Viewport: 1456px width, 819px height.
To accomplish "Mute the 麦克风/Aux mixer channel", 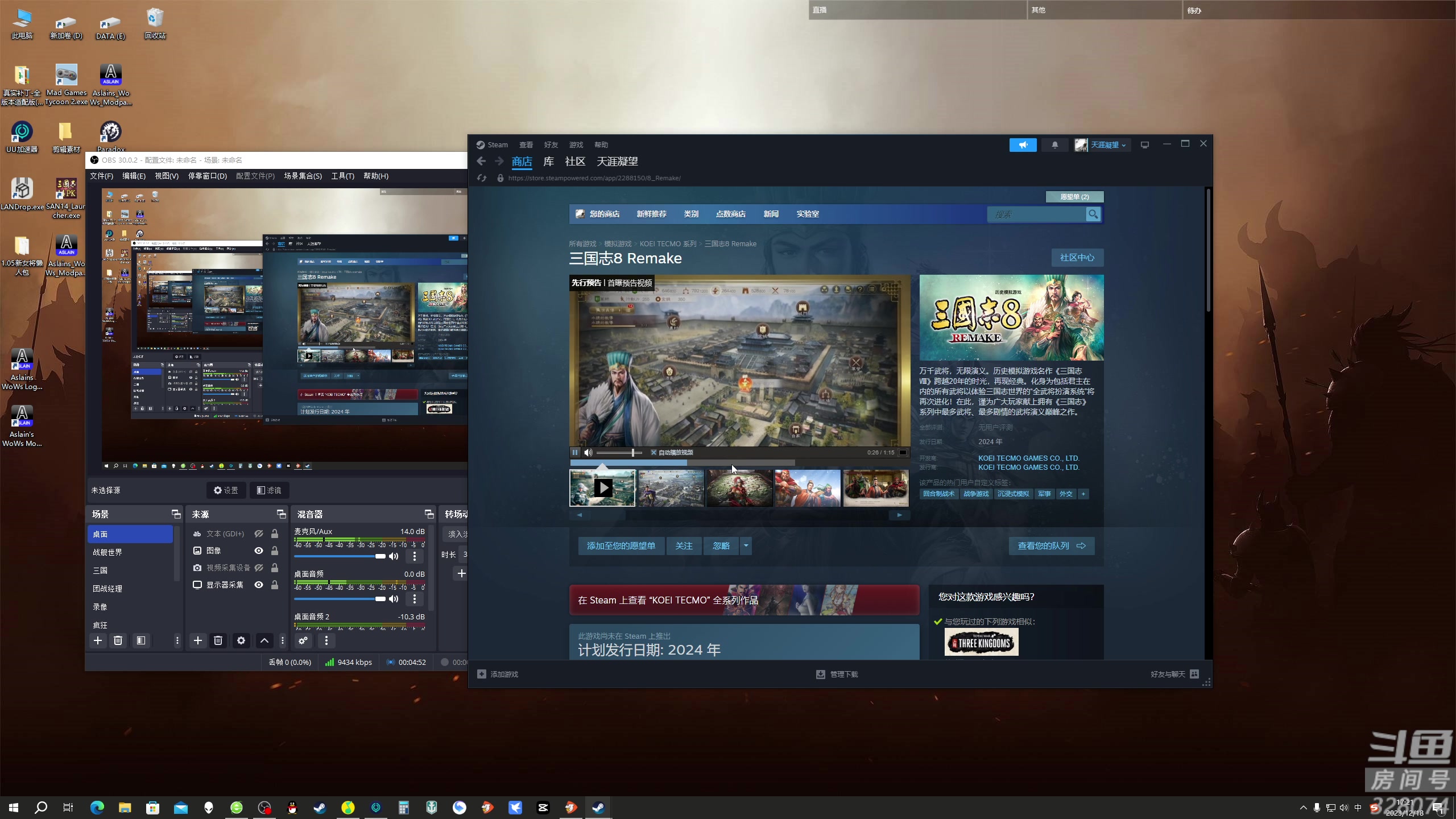I will click(x=394, y=556).
